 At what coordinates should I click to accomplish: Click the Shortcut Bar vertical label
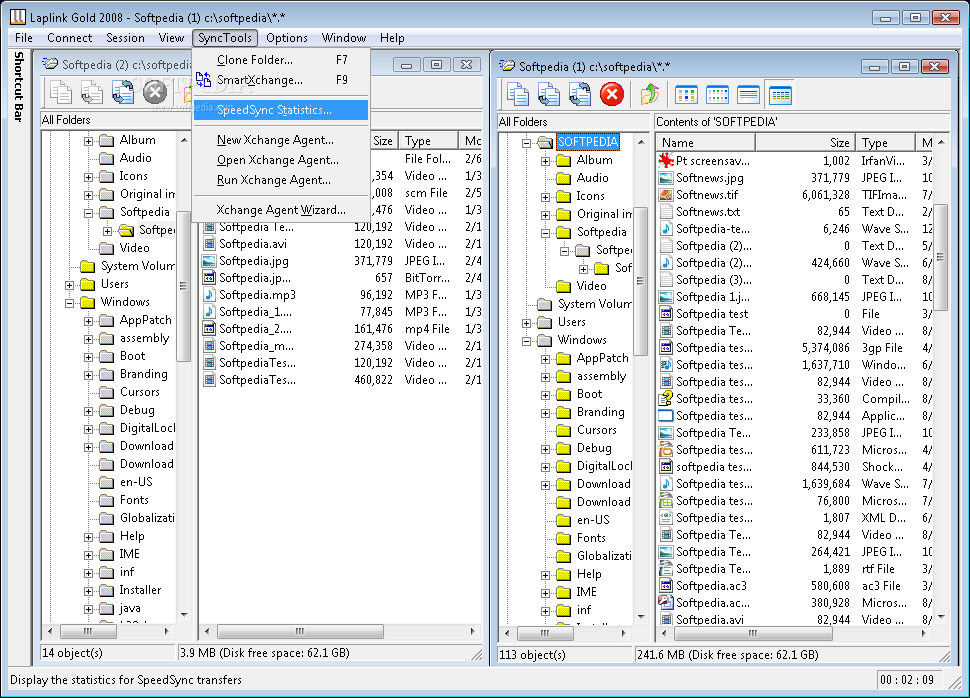[x=19, y=87]
